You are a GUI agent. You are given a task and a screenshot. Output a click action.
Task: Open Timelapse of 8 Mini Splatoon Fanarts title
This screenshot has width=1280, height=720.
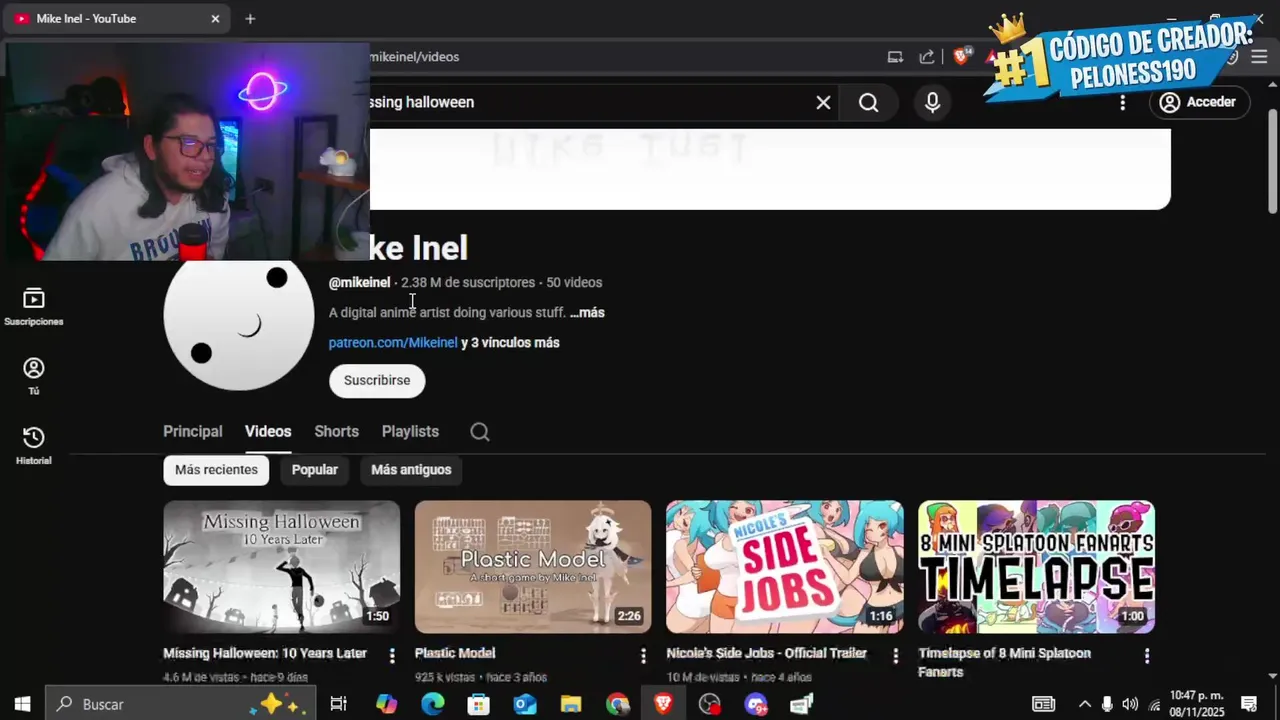1004,662
